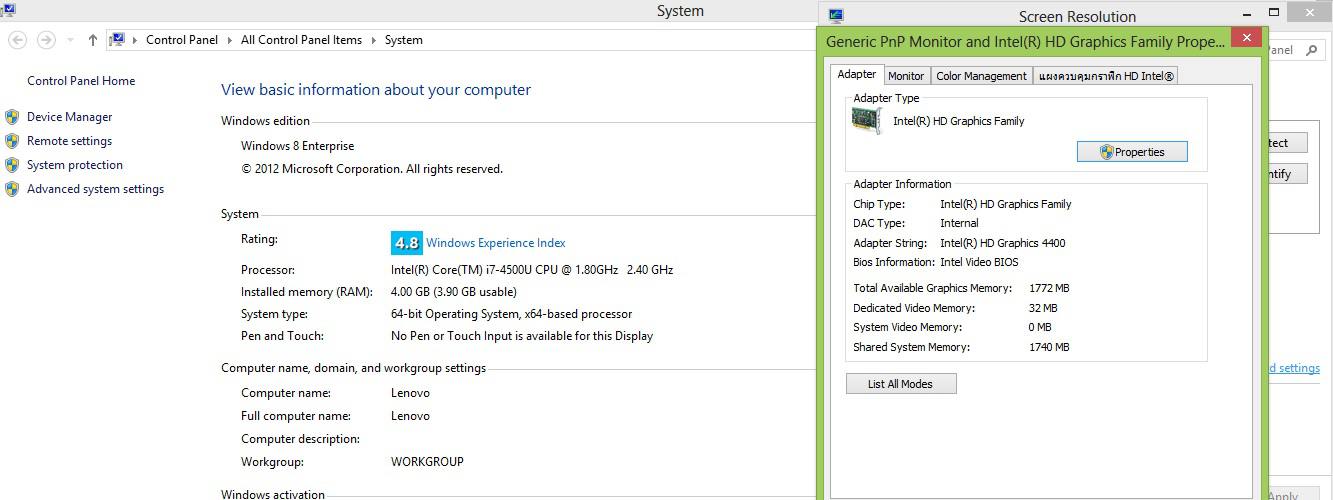Expand the All Control Panel Items chevron
This screenshot has width=1333, height=500.
(x=373, y=40)
